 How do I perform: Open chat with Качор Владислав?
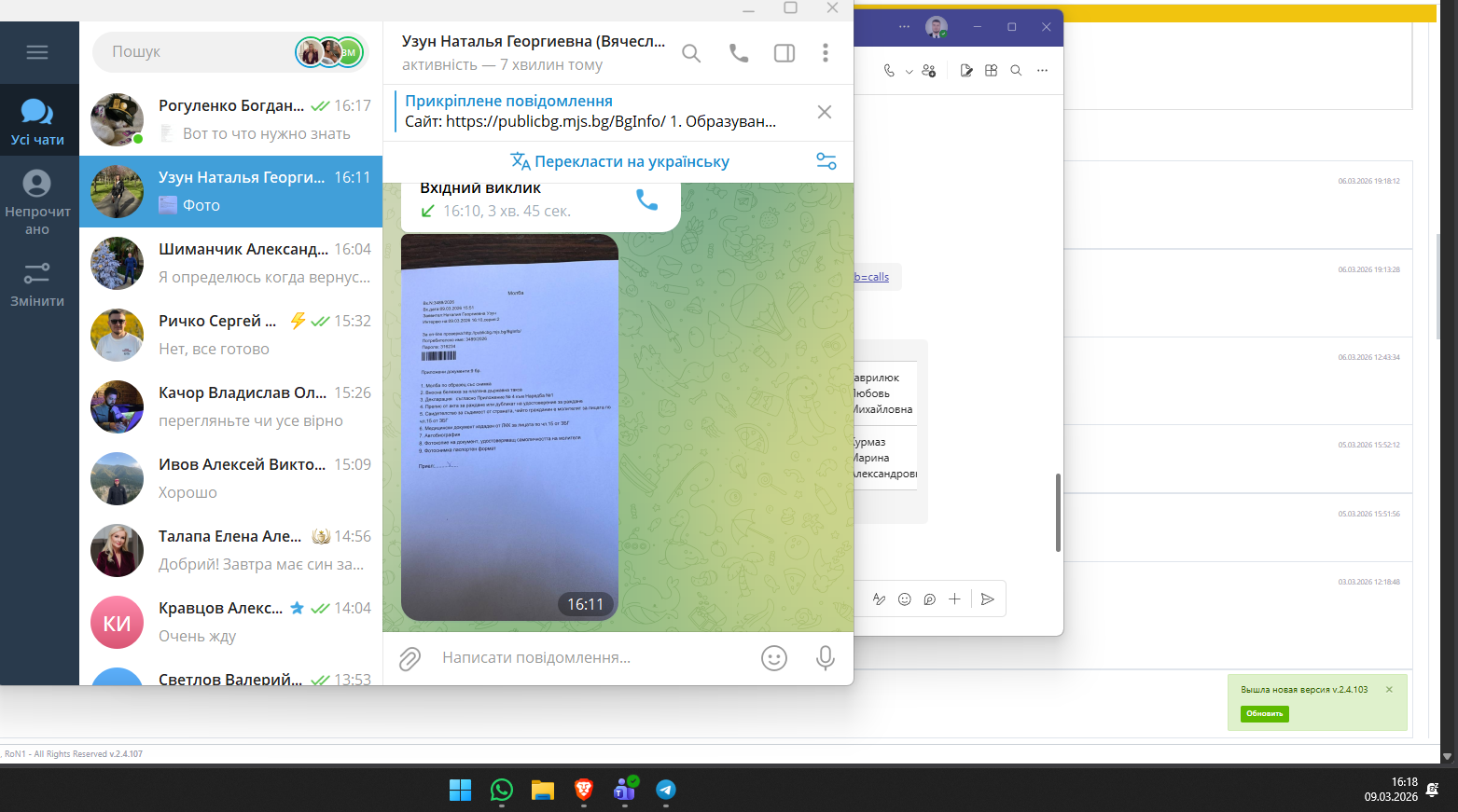pyautogui.click(x=231, y=406)
